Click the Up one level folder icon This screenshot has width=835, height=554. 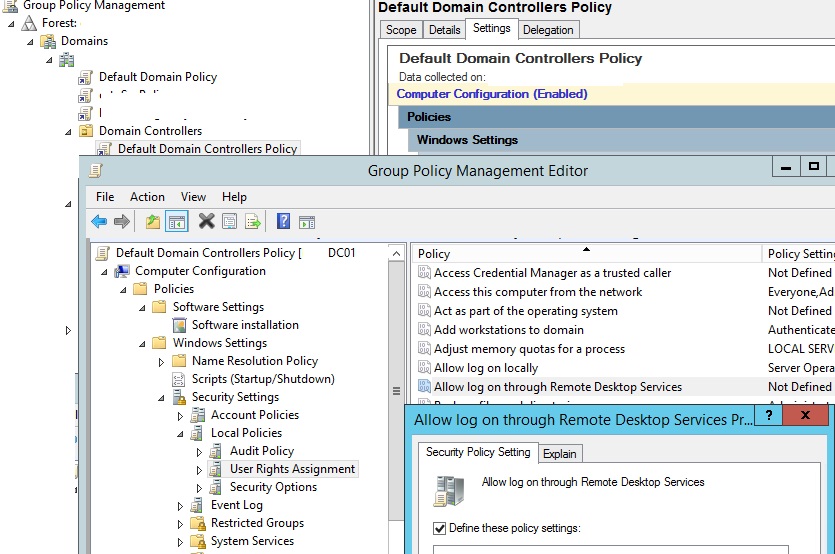153,222
